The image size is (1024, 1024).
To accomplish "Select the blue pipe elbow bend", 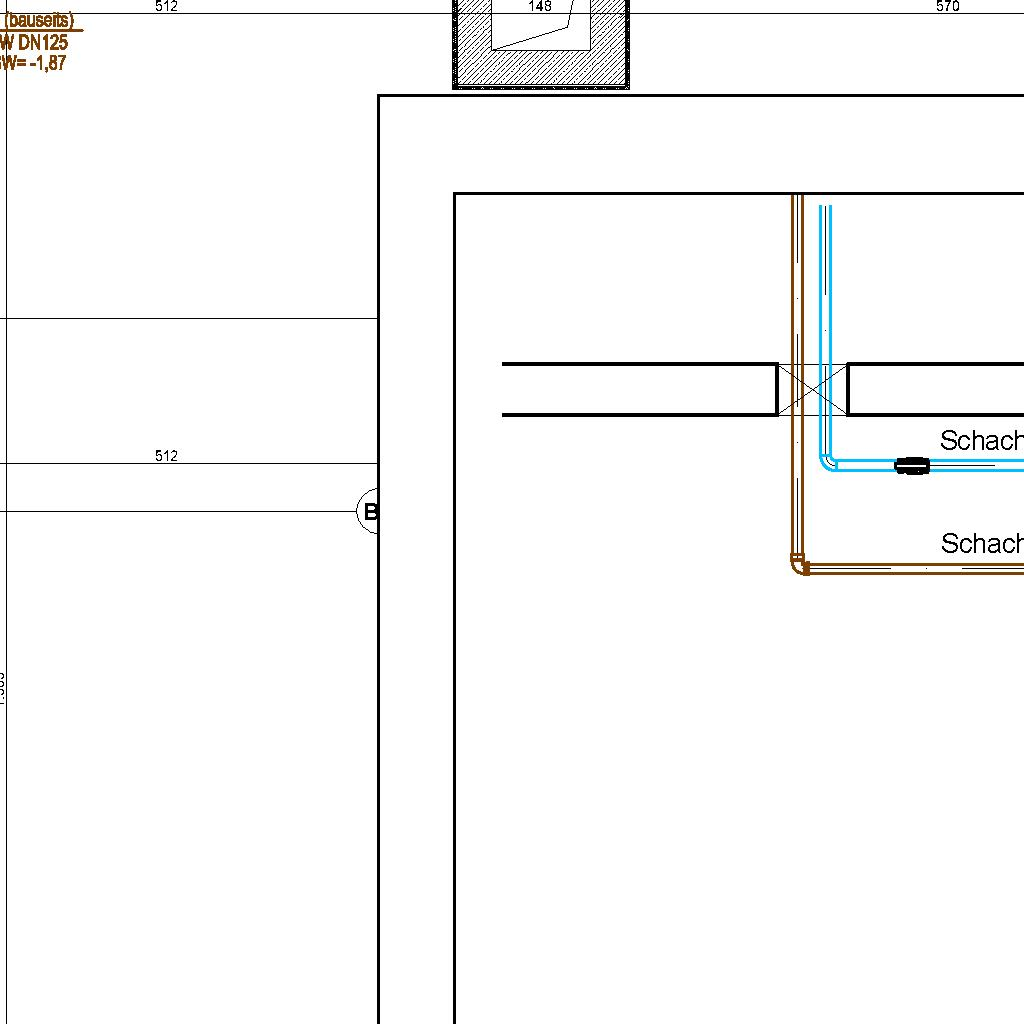I will click(x=828, y=461).
